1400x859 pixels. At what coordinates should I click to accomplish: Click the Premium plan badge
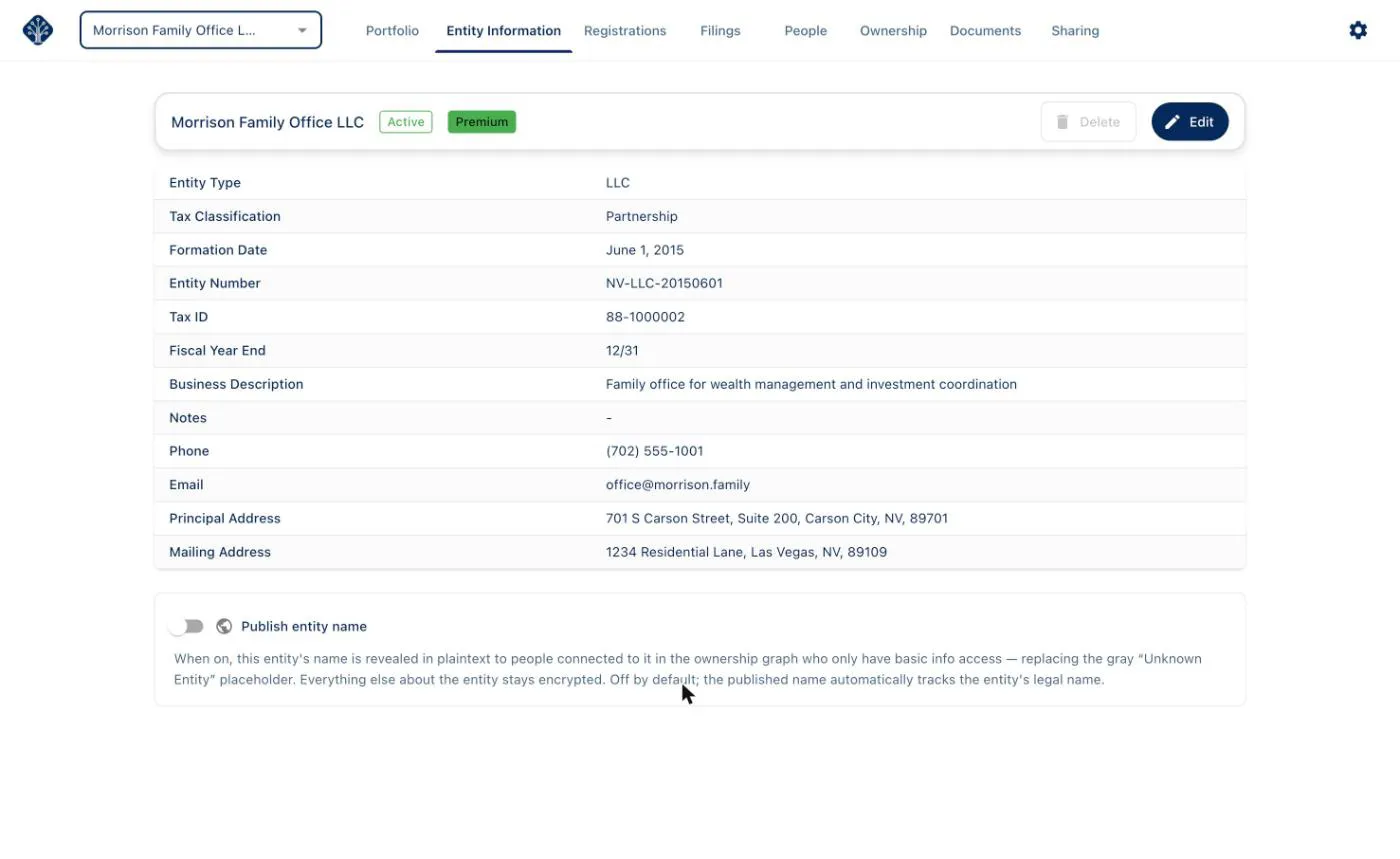(482, 122)
